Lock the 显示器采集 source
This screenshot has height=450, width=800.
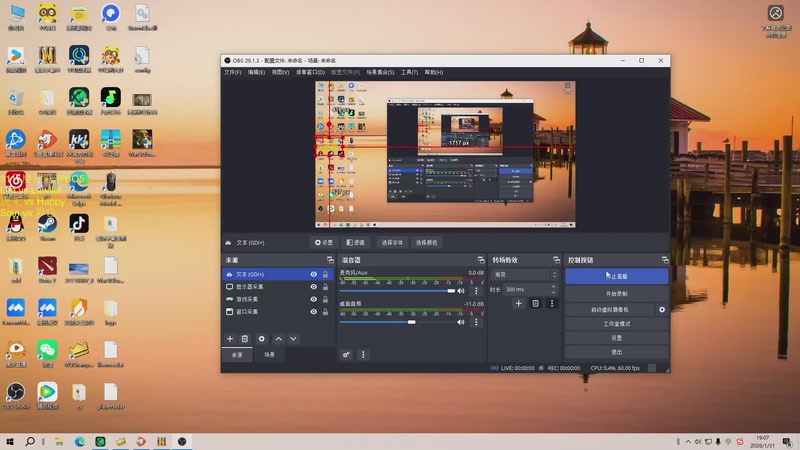tap(326, 287)
